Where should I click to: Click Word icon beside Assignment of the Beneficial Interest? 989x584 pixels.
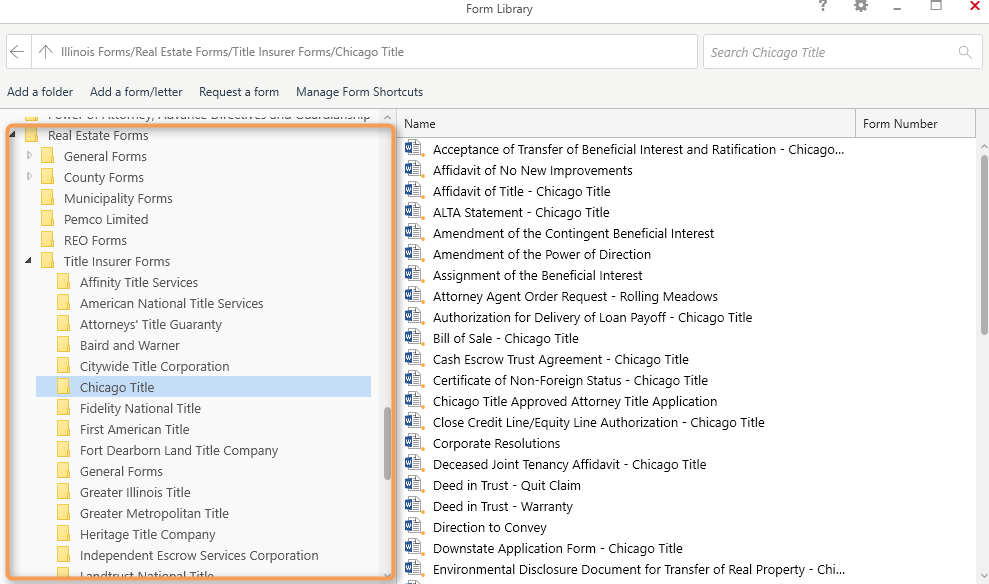click(413, 274)
